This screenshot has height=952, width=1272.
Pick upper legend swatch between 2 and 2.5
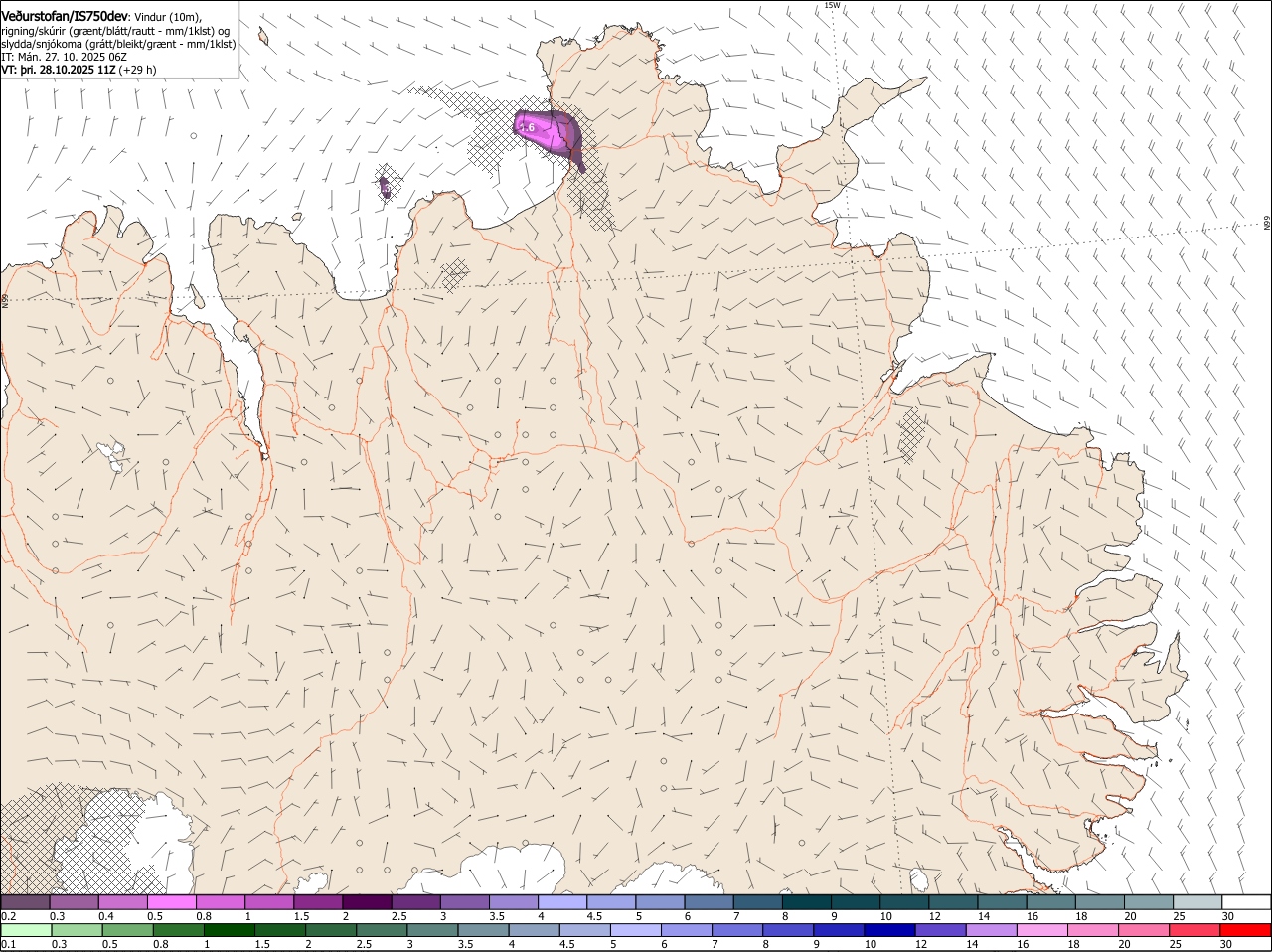click(x=368, y=902)
